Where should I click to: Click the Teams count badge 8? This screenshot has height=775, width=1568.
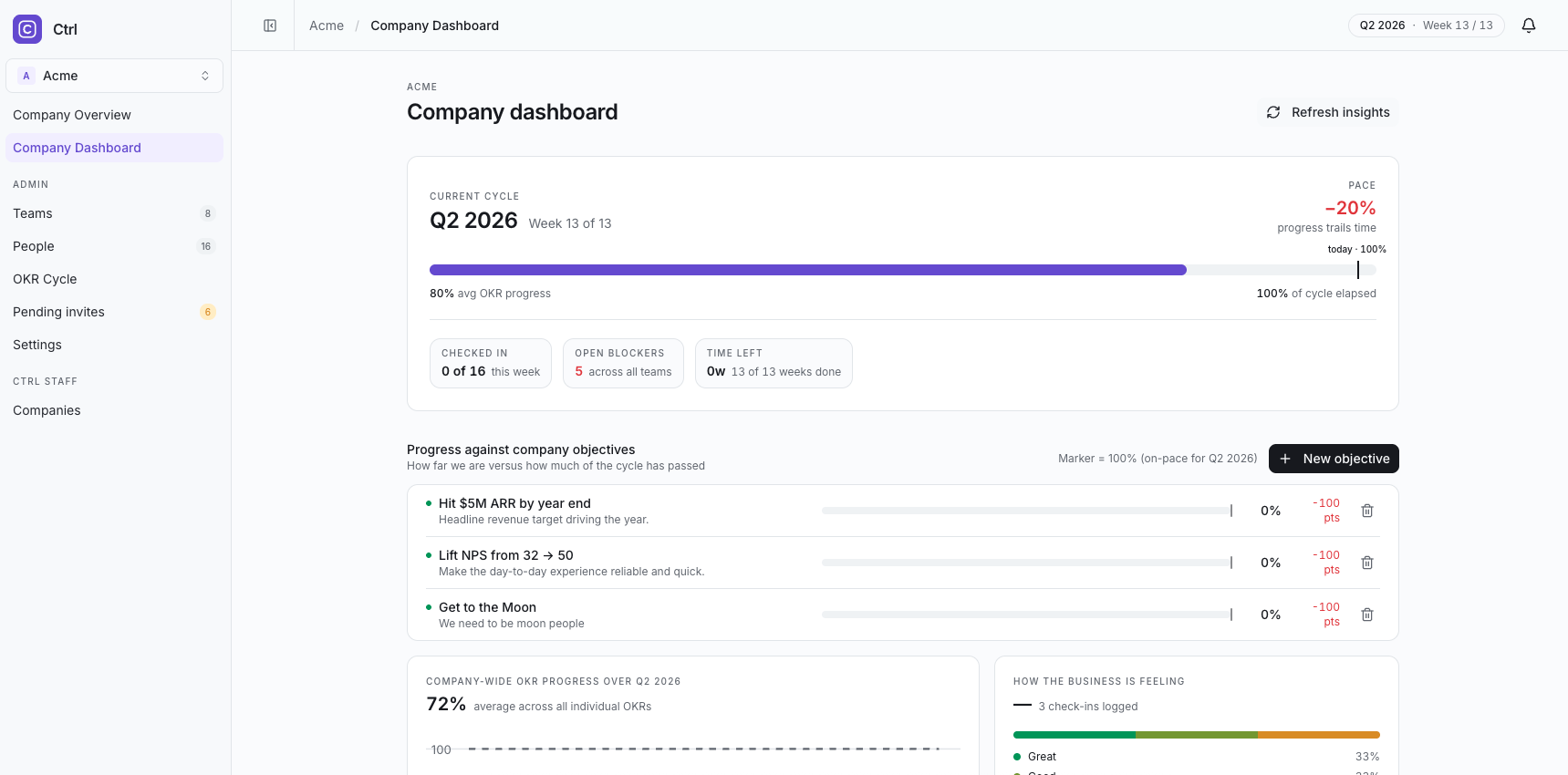(208, 213)
